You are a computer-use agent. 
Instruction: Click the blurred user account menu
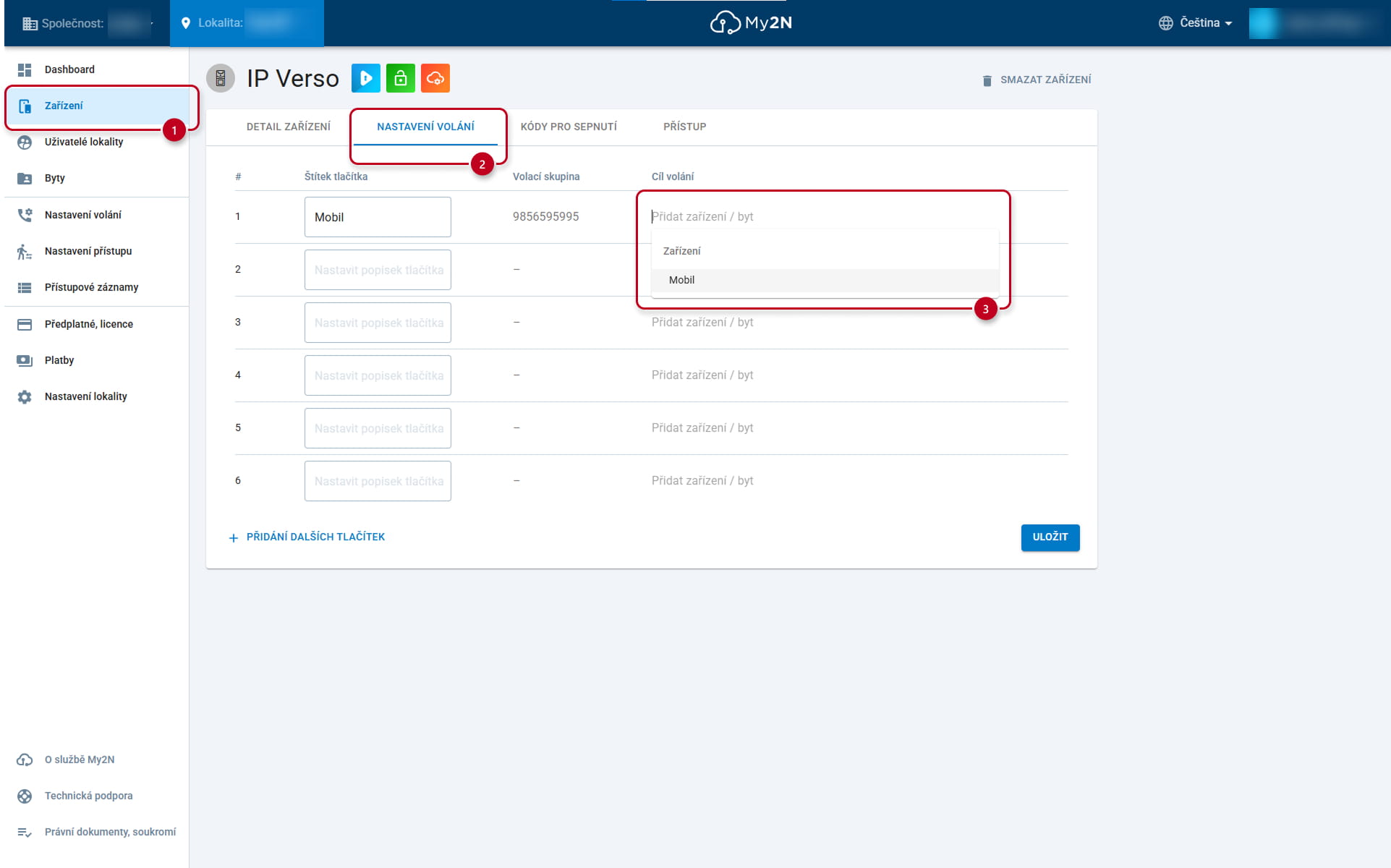pos(1315,23)
